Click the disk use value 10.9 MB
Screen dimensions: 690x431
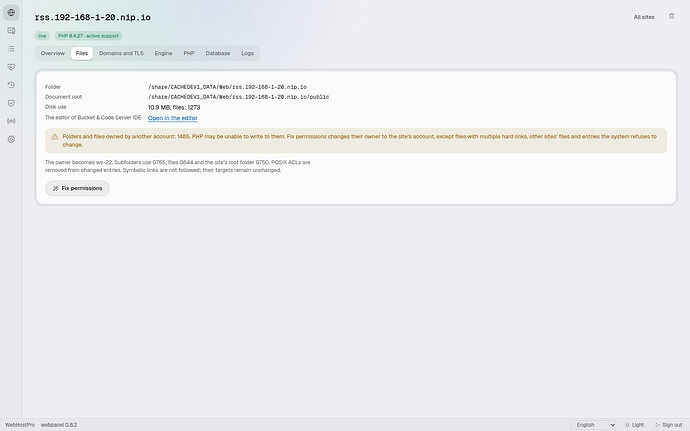pyautogui.click(x=174, y=107)
